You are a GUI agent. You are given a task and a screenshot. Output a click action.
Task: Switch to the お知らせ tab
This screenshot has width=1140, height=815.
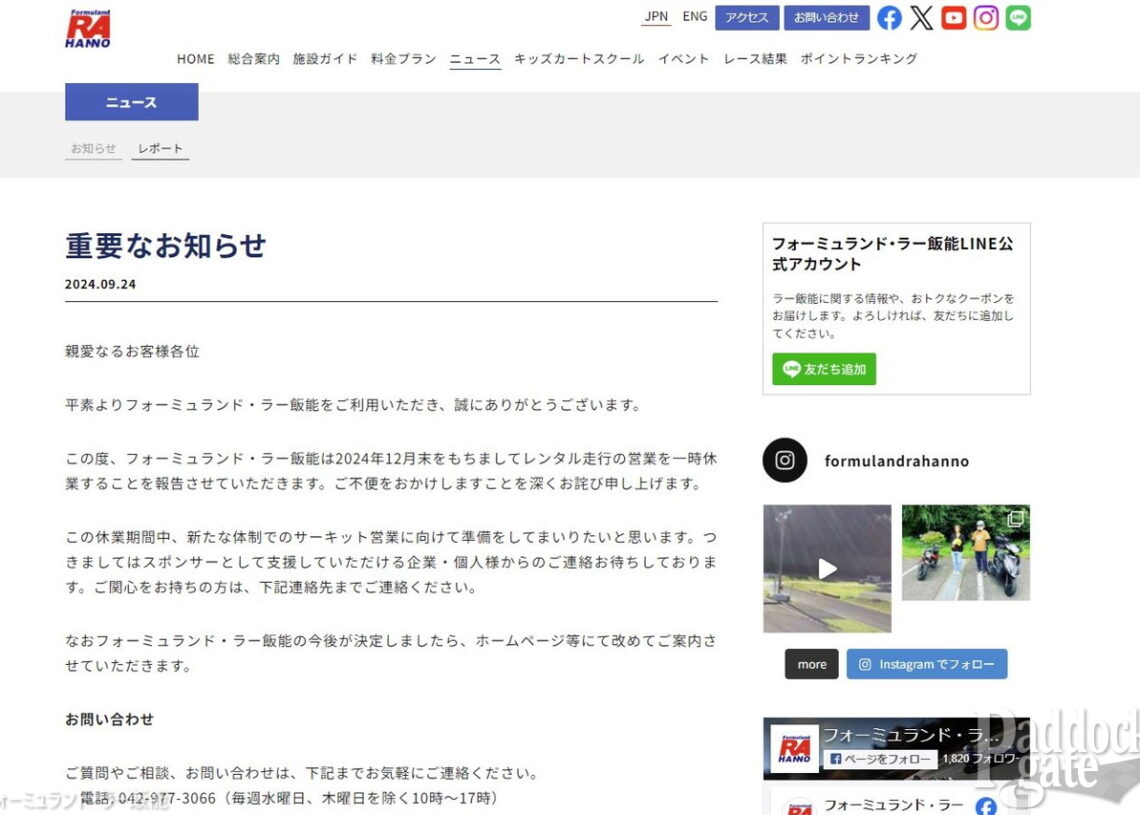pos(93,147)
